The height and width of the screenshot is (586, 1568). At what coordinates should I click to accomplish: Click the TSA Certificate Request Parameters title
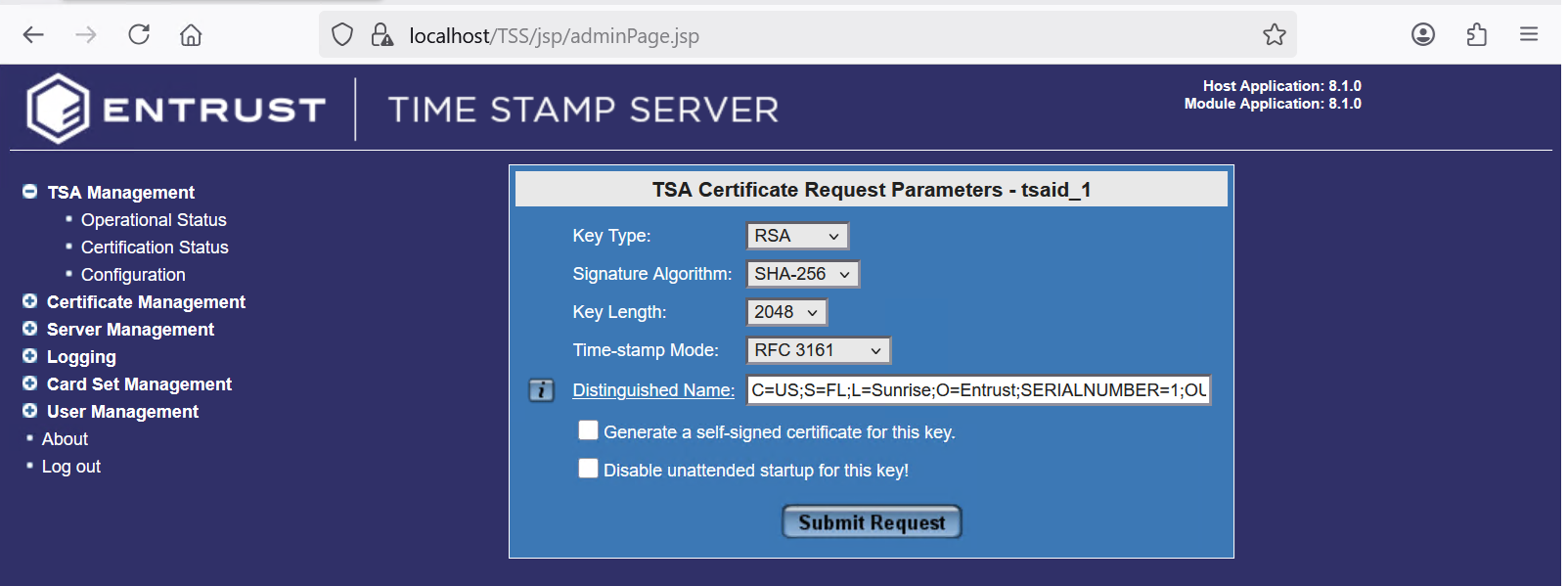pos(872,190)
